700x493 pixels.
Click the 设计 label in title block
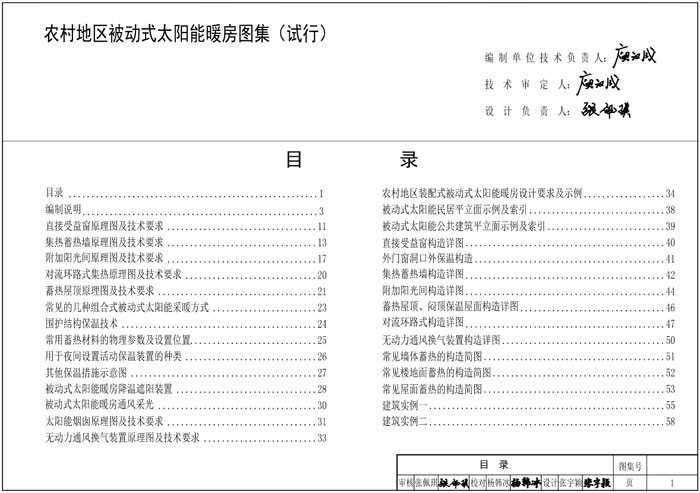(x=550, y=482)
